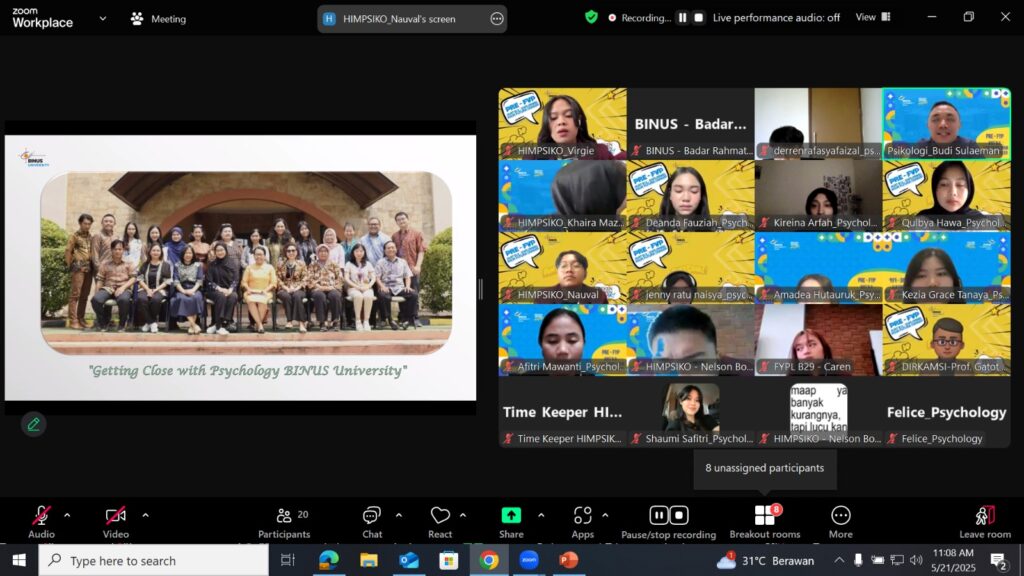Pause recording from the top bar
The image size is (1024, 576).
coord(682,18)
